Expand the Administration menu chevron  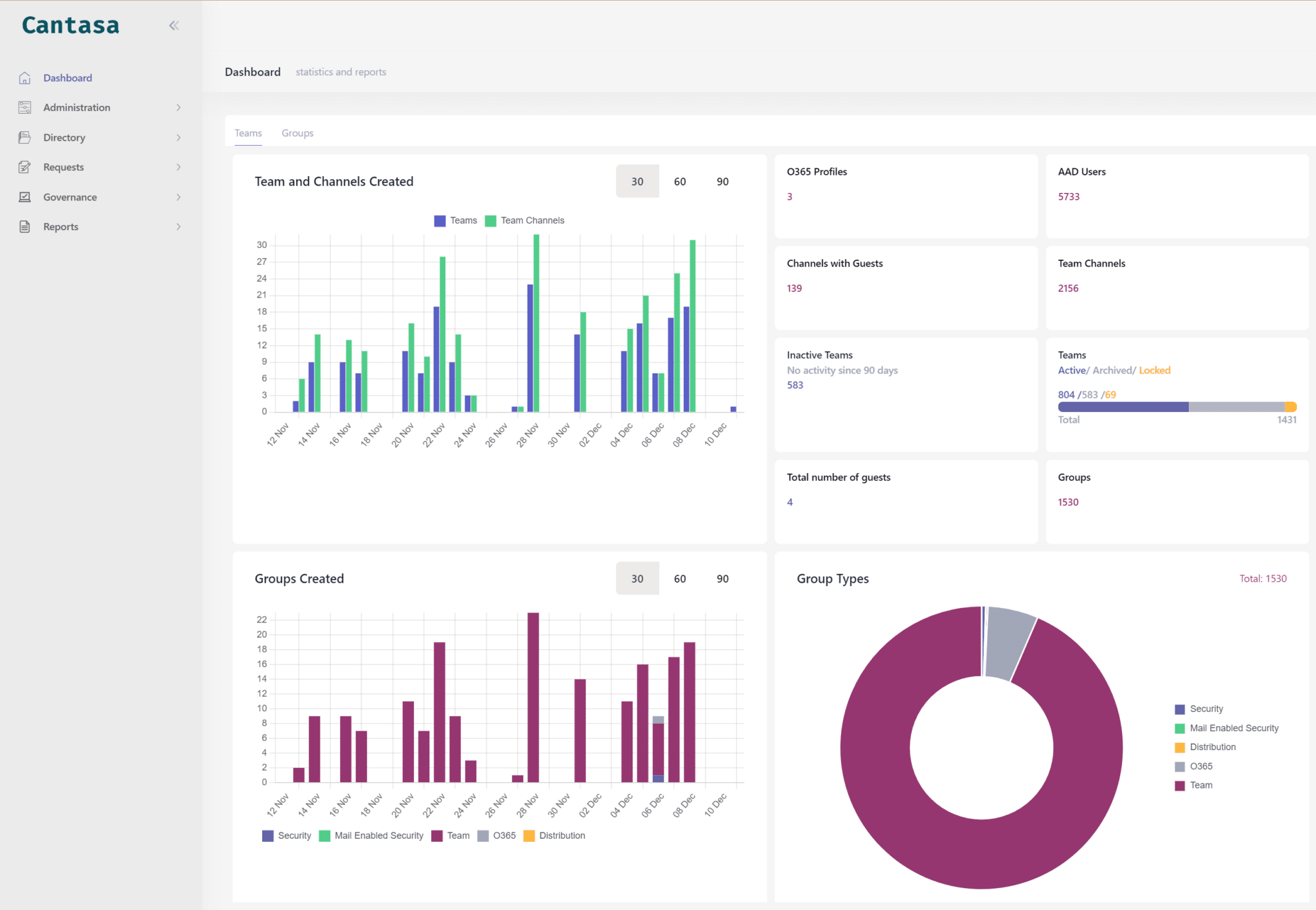[x=179, y=107]
